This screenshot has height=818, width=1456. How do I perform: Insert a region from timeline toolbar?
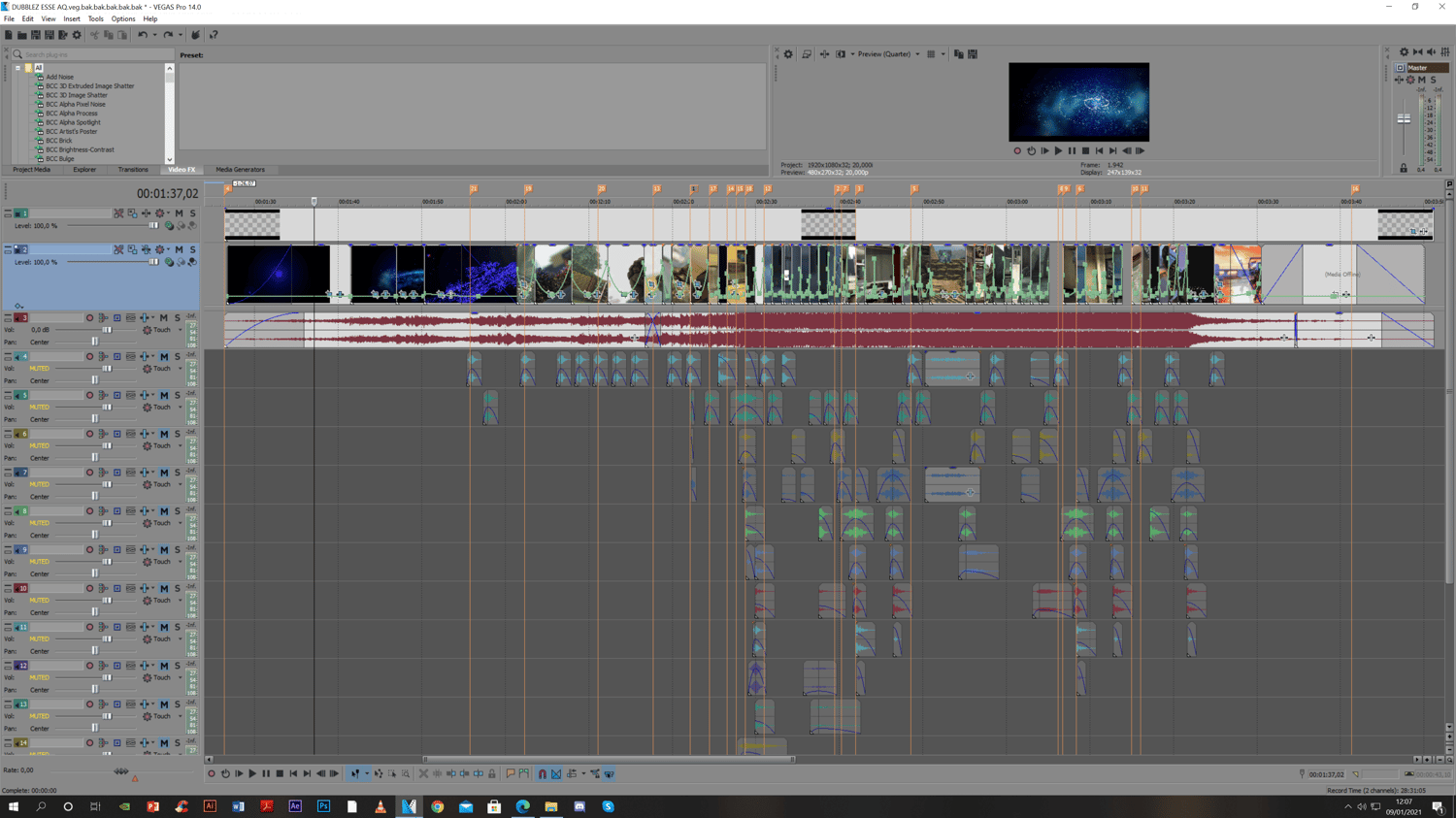(524, 774)
